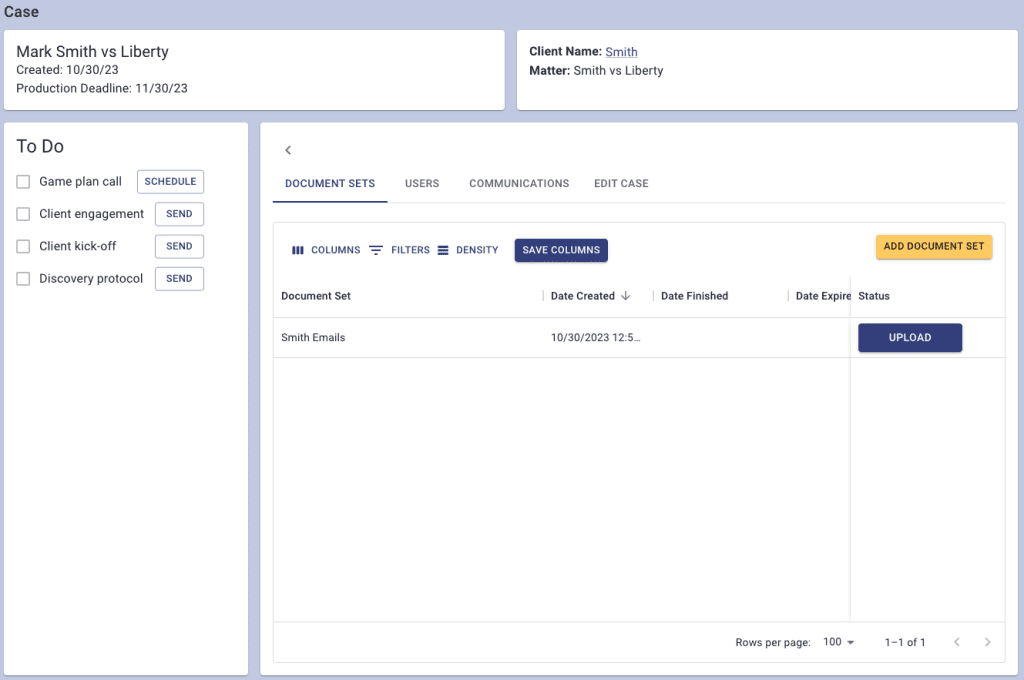Switch to the Users tab
Viewport: 1024px width, 680px height.
tap(422, 184)
